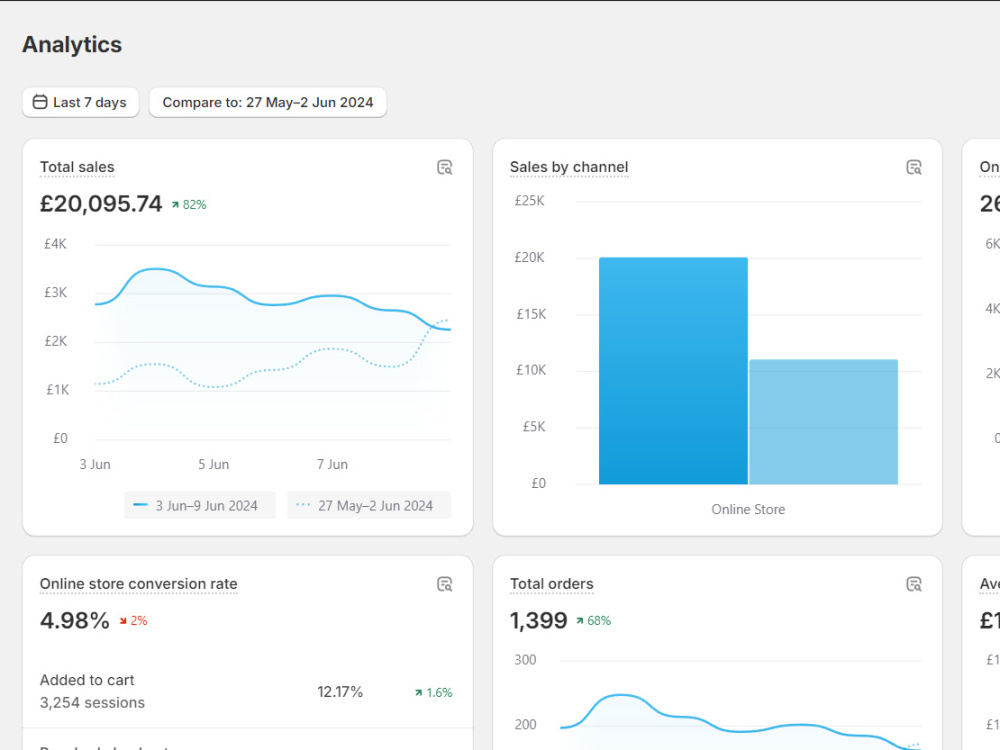The width and height of the screenshot is (1000, 750).
Task: Open Compare to: 27 May–2 Jun 2024 selector
Action: [268, 102]
